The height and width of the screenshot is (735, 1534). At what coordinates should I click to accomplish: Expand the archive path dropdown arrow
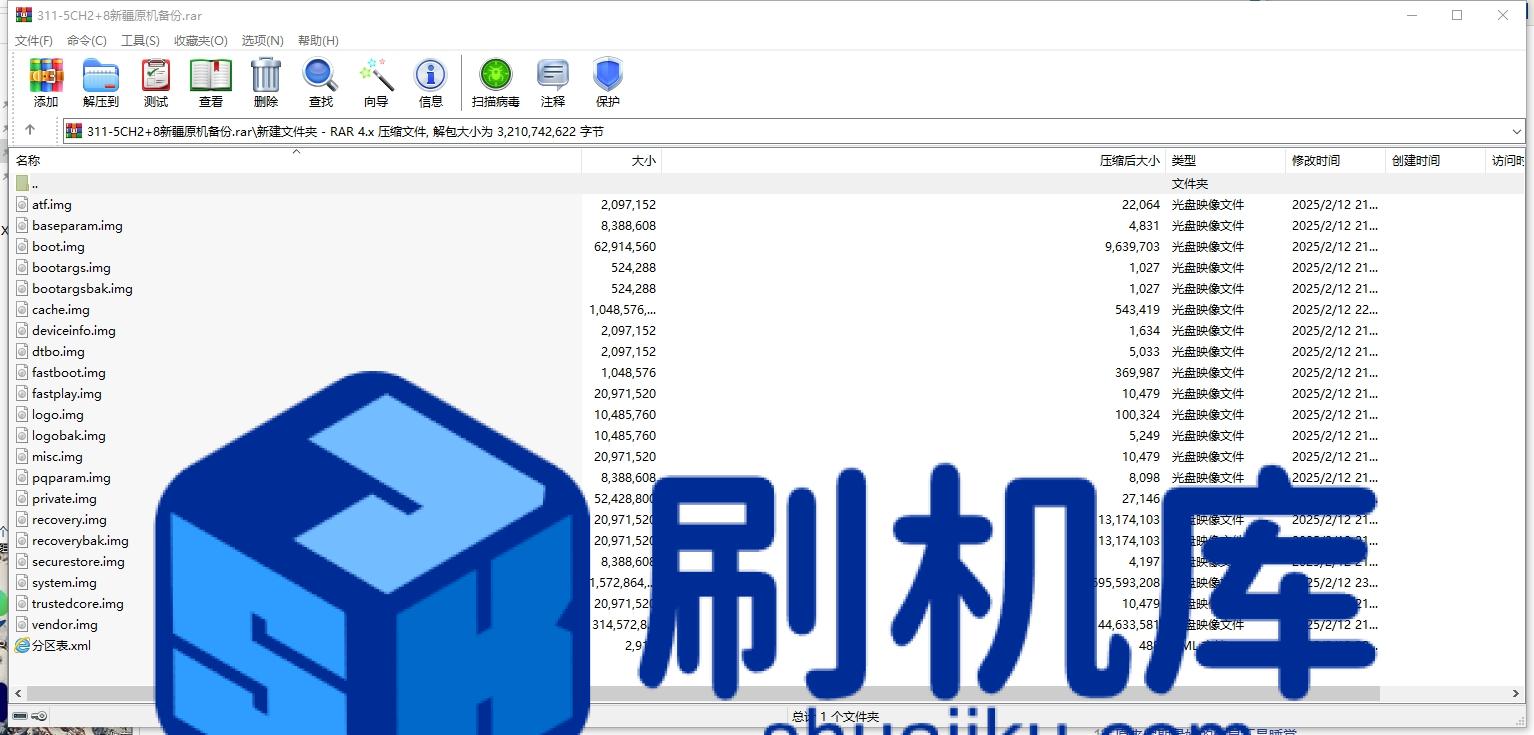click(x=1517, y=131)
